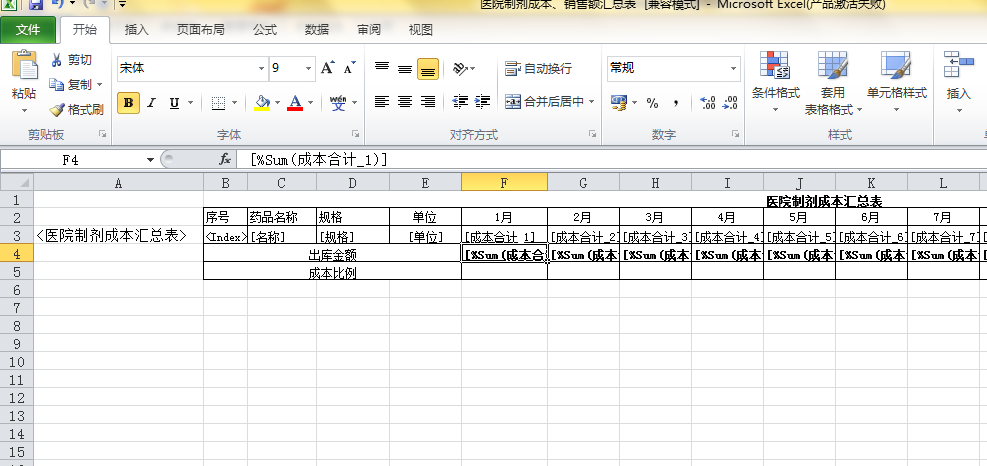987x466 pixels.
Task: Toggle bottom vertical alignment
Action: coord(428,69)
